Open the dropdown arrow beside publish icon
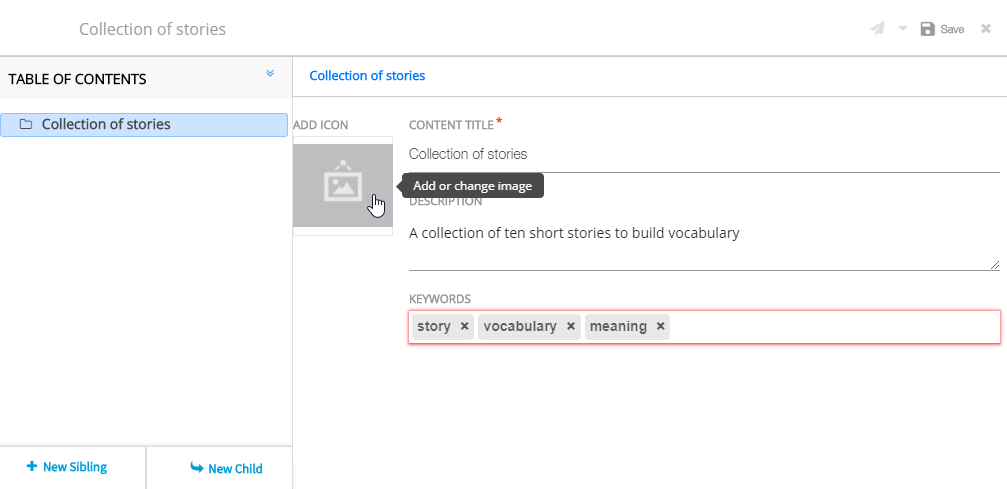Image resolution: width=1007 pixels, height=489 pixels. pos(902,29)
